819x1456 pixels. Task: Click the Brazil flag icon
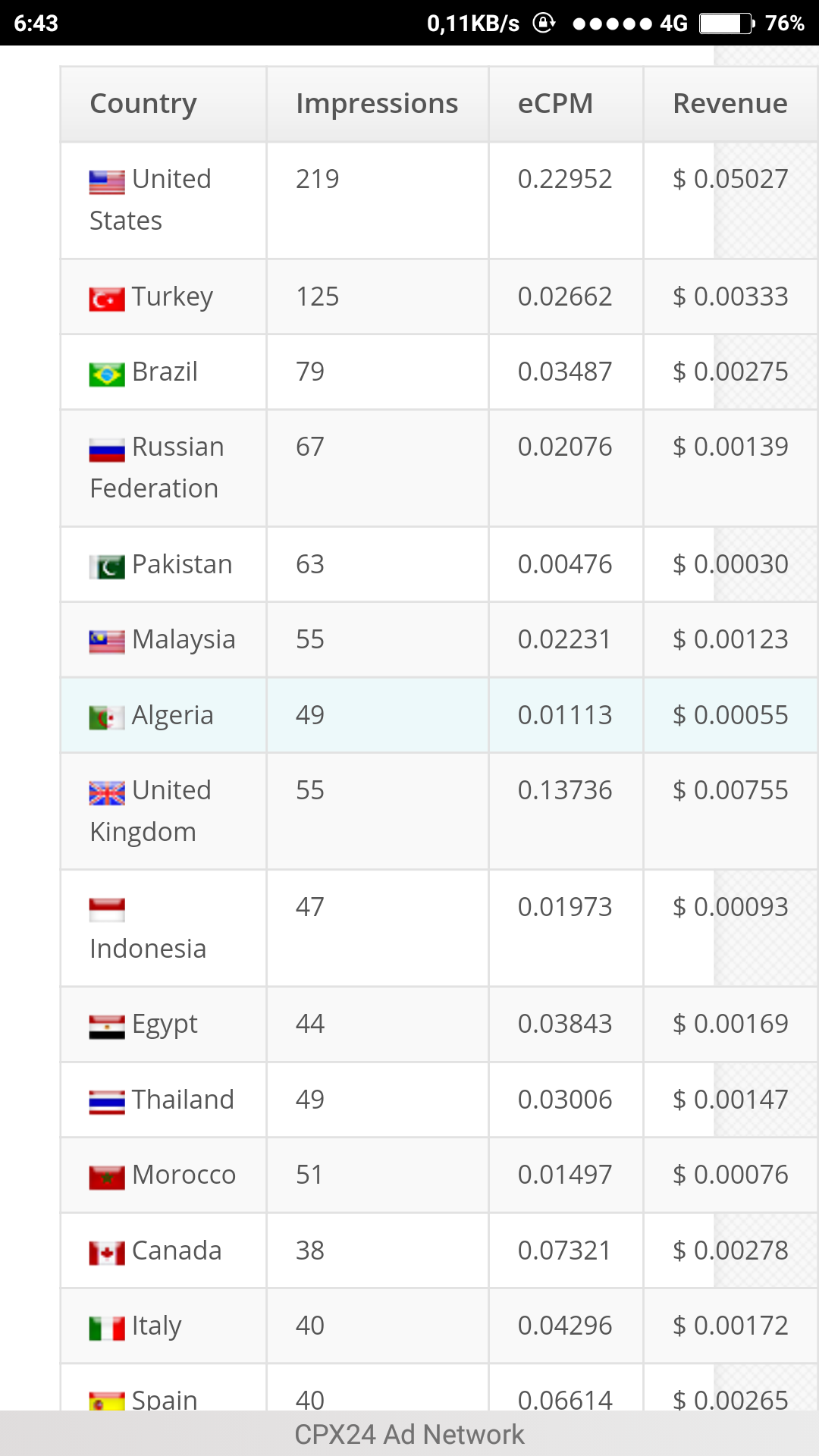coord(107,375)
